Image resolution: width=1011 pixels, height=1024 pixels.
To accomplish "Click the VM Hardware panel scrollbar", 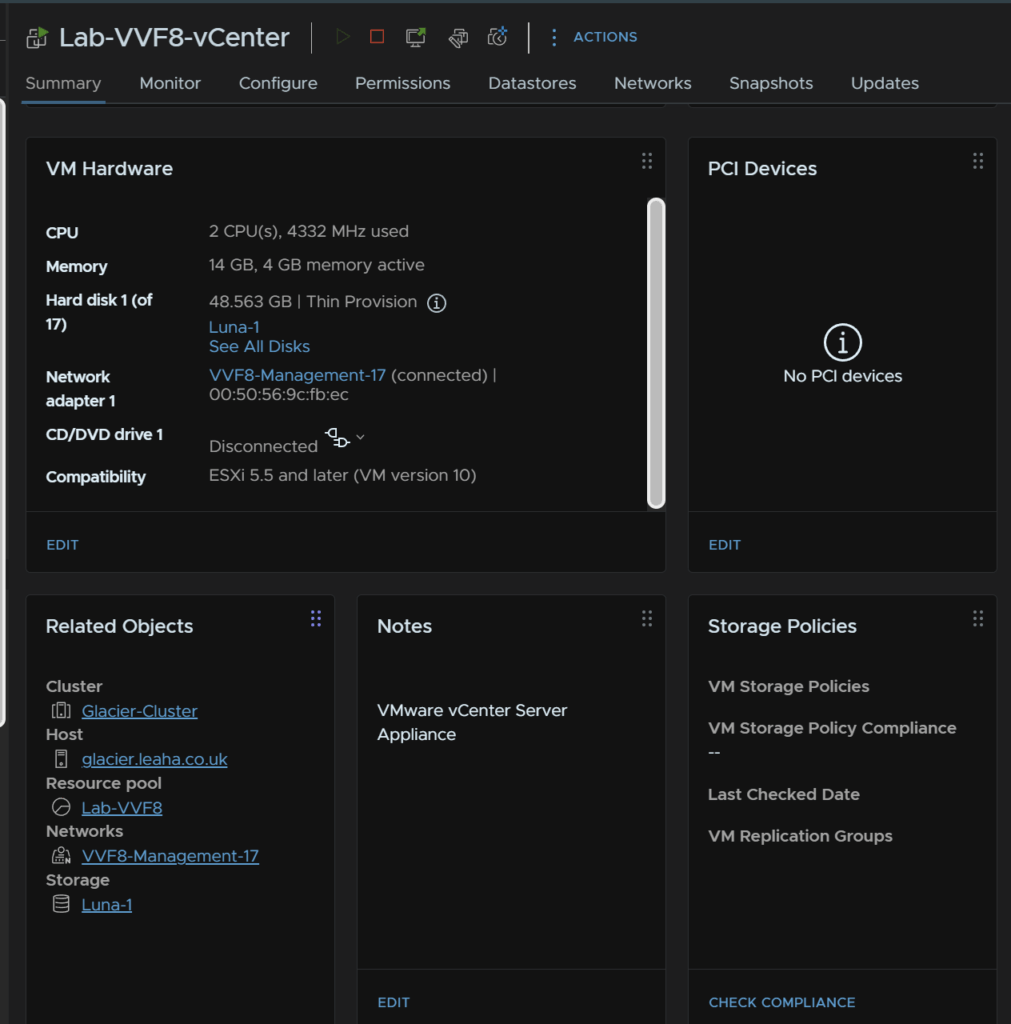I will coord(656,353).
